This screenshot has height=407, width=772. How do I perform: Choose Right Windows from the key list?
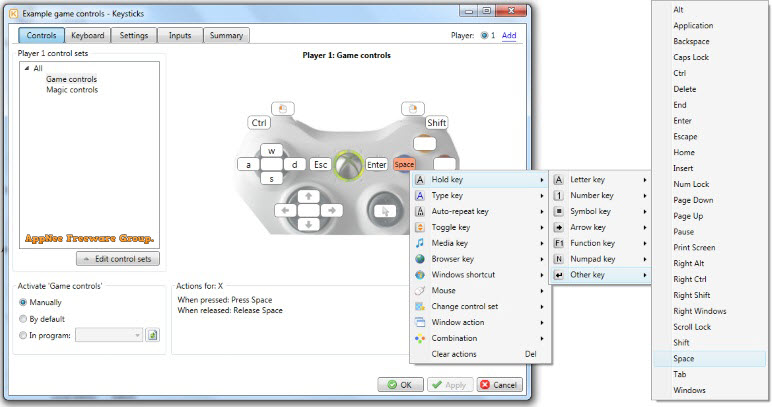[709, 311]
